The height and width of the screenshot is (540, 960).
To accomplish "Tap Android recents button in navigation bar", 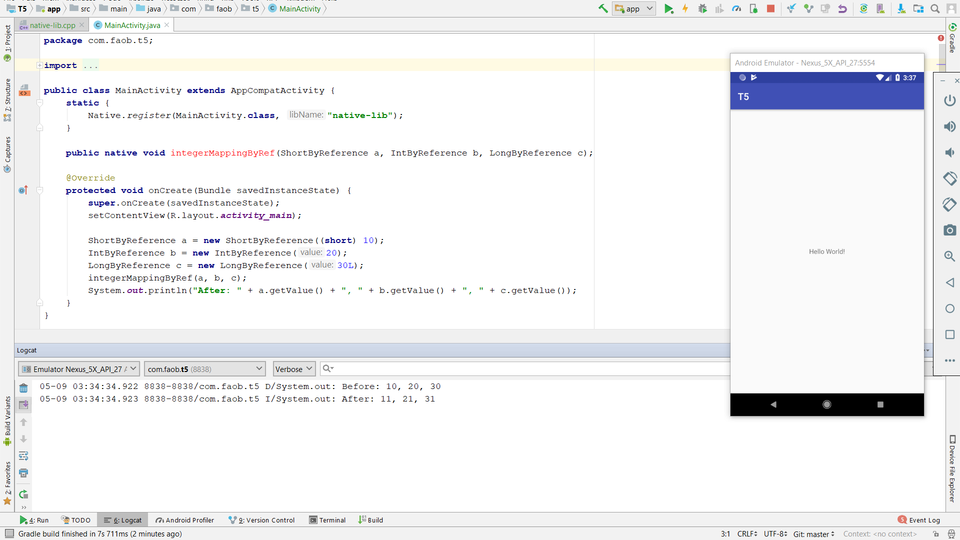I will [880, 404].
